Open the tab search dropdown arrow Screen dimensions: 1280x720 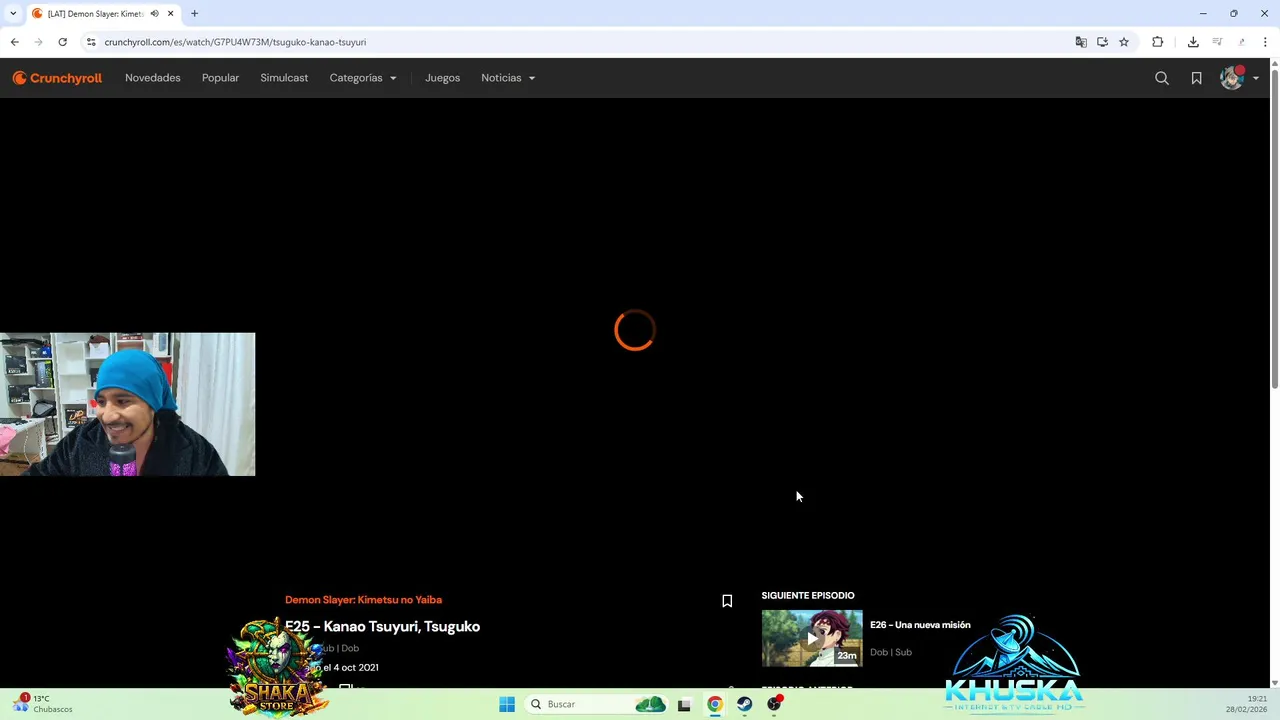(x=12, y=14)
